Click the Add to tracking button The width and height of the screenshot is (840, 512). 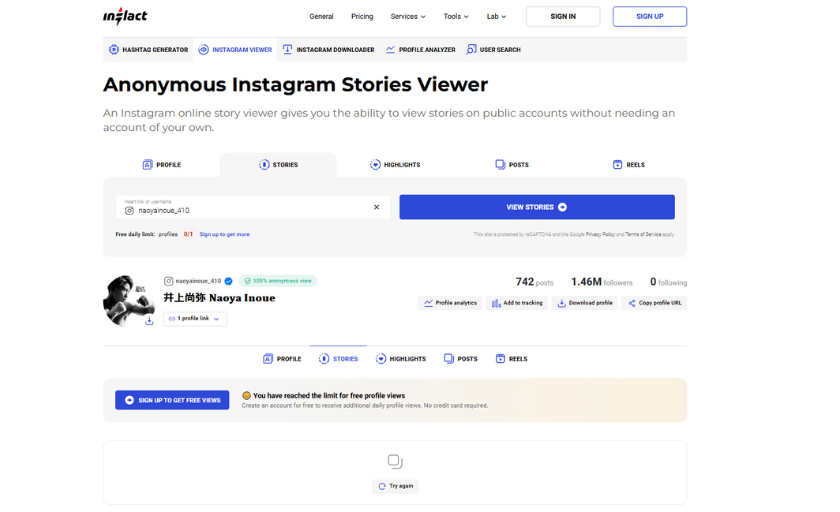[517, 303]
